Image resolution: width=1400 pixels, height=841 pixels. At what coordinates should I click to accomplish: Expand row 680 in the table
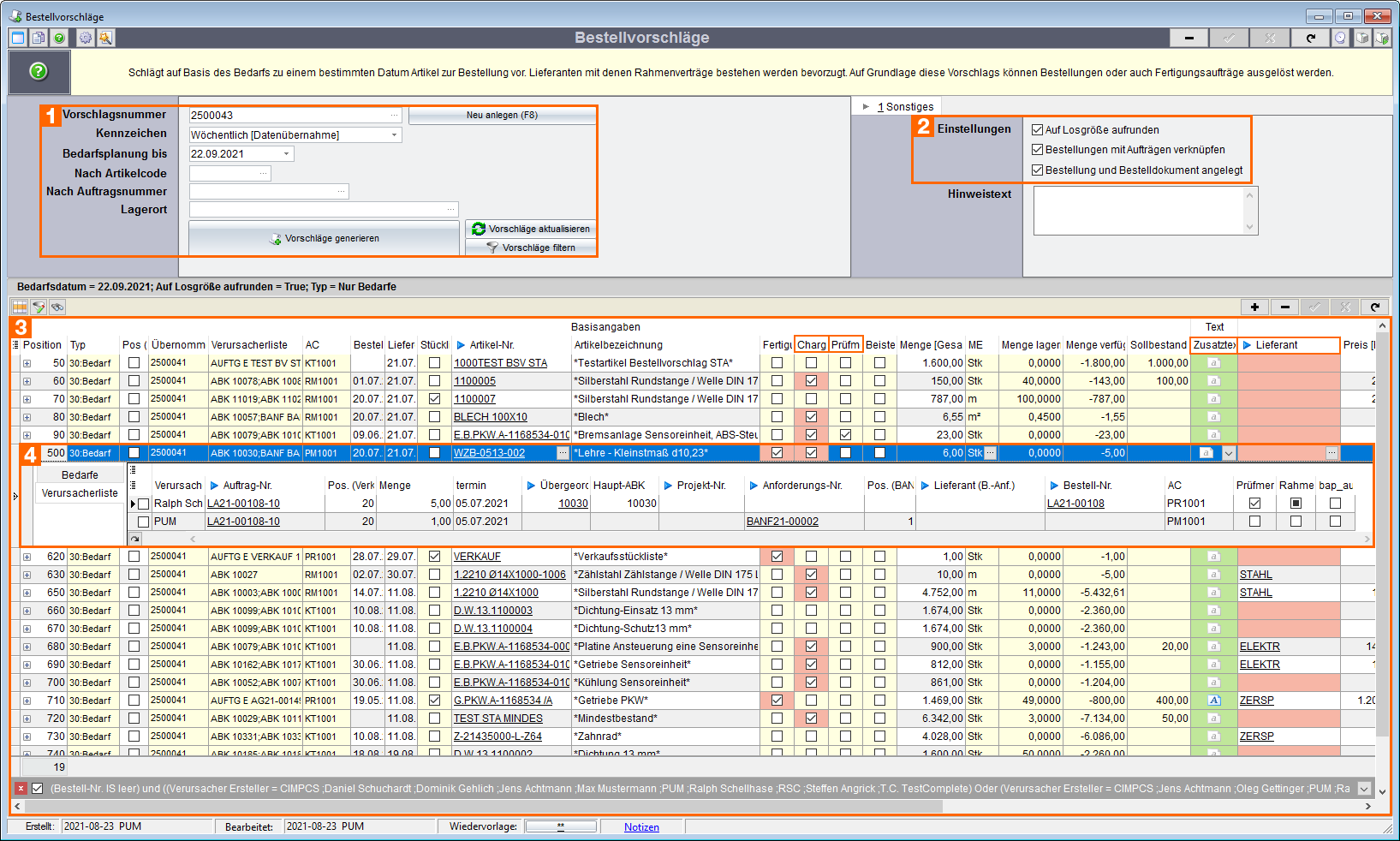(27, 647)
